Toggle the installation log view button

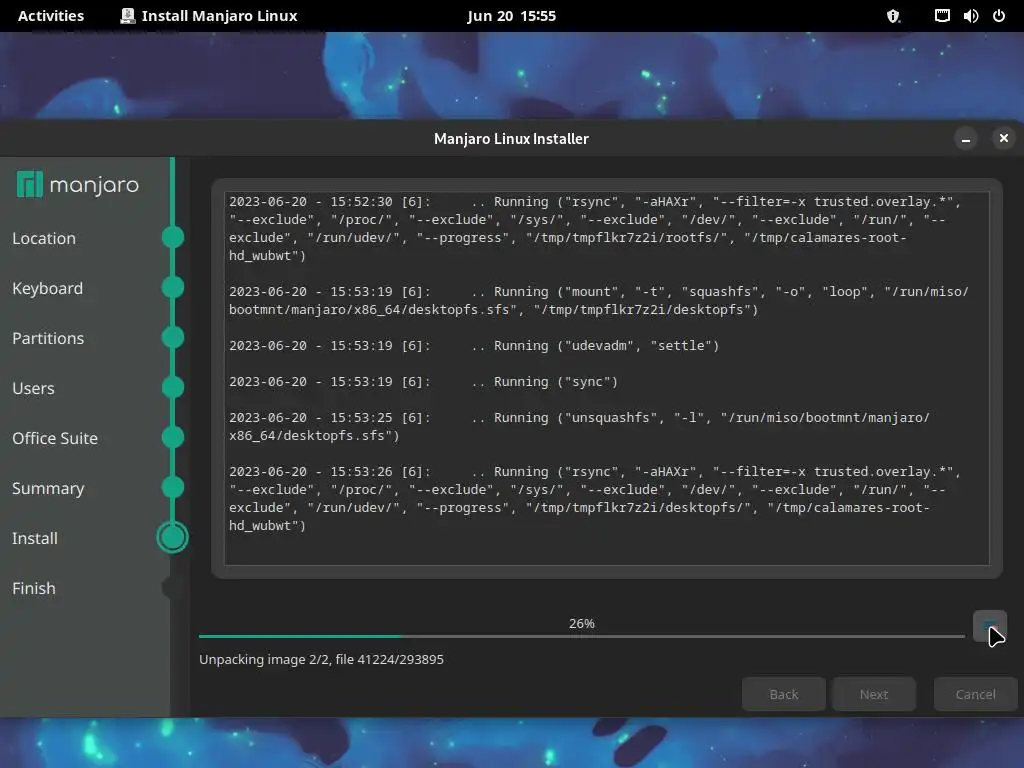[989, 626]
